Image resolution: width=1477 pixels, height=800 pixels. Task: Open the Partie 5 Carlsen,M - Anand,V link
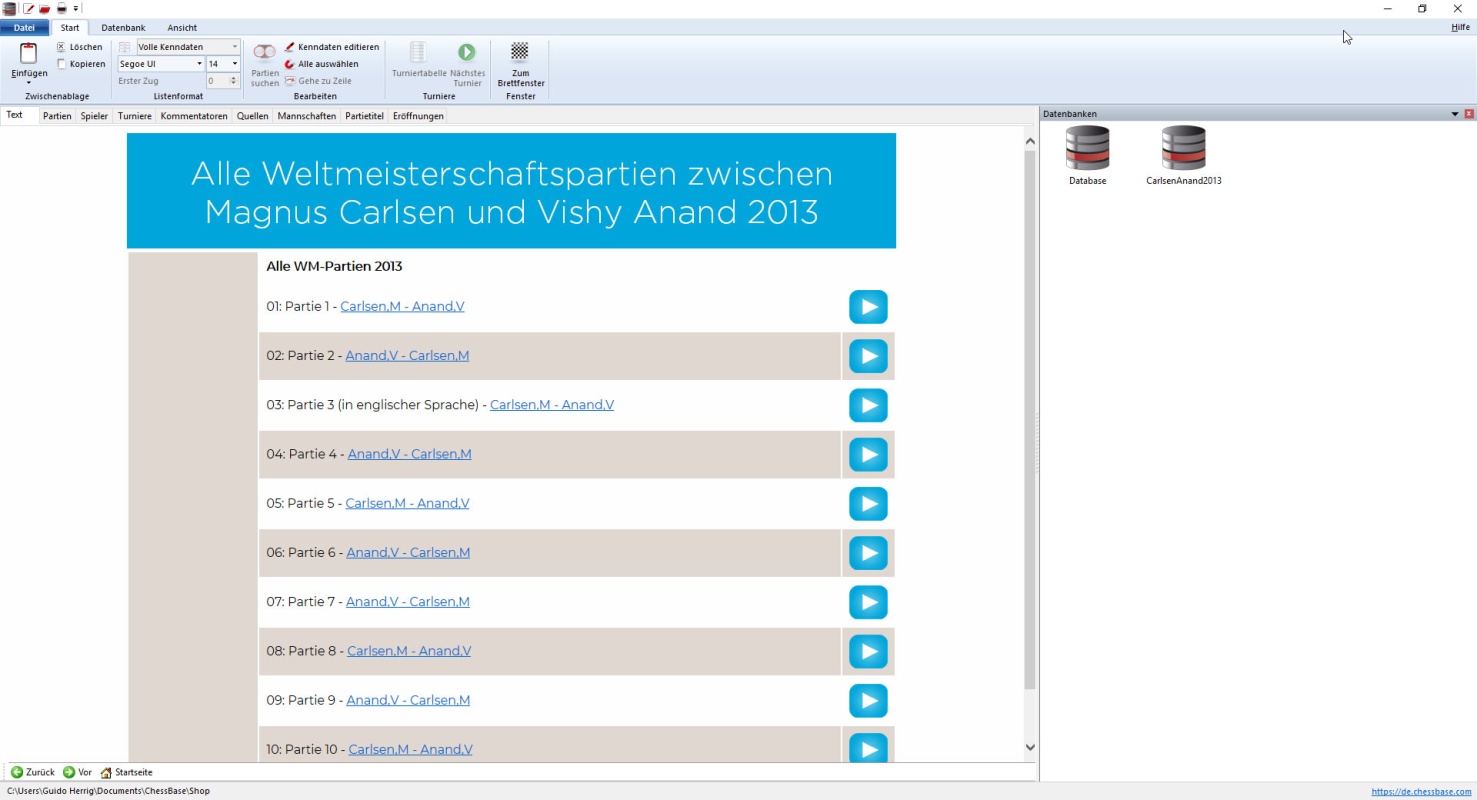click(407, 503)
